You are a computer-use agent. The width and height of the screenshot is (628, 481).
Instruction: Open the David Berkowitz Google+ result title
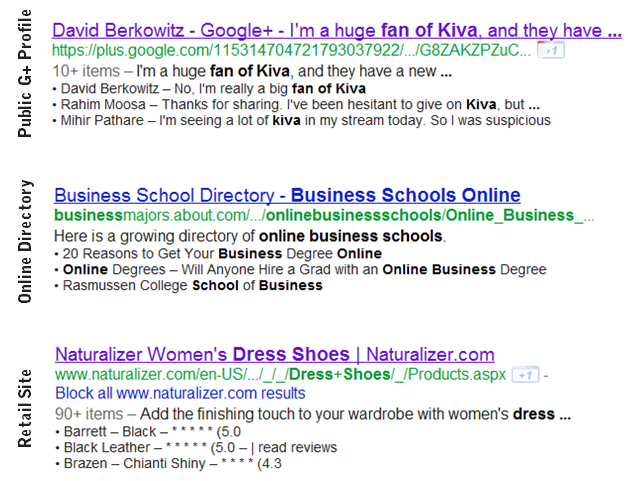pyautogui.click(x=337, y=30)
